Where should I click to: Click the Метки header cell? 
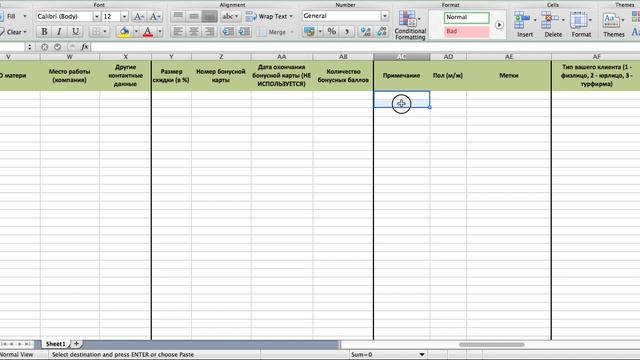[x=509, y=76]
